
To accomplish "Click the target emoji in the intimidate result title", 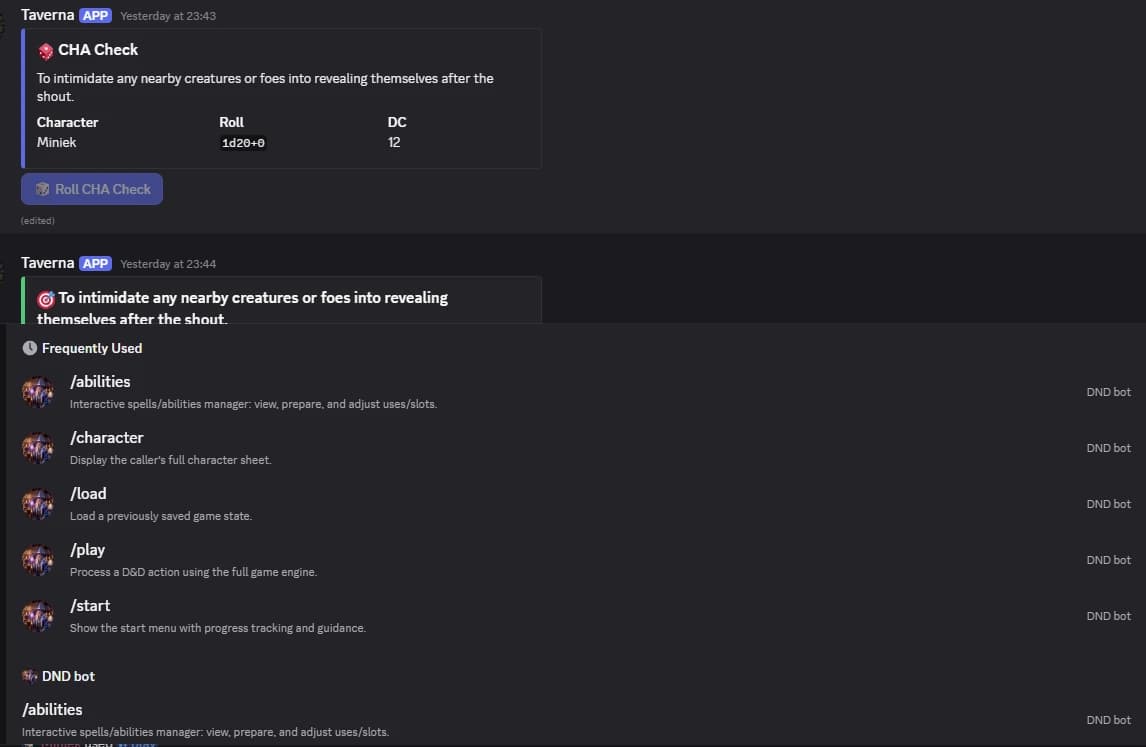I will coord(46,298).
